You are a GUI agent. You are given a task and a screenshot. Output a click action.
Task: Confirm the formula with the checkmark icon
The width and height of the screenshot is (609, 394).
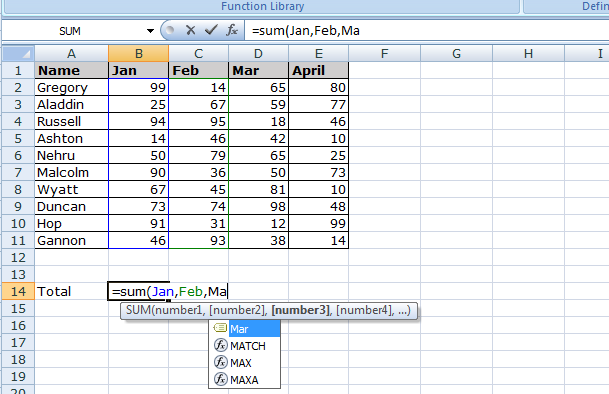[x=211, y=30]
